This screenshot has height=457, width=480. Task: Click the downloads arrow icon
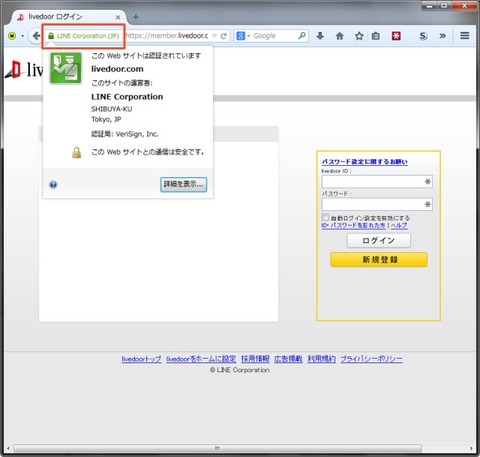click(320, 36)
